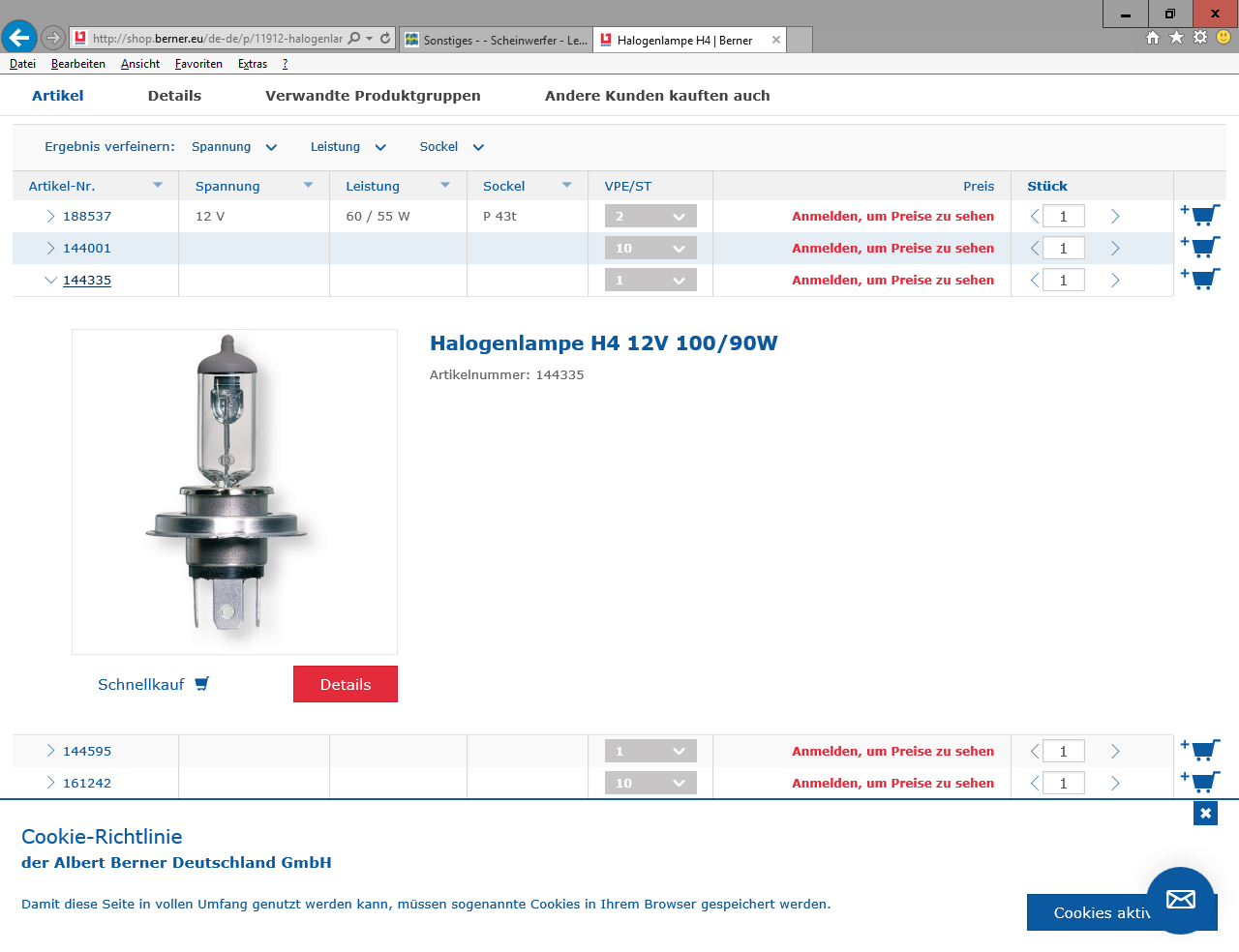Add article 188537 to cart
Screen dimensions: 1239x952
1200,215
